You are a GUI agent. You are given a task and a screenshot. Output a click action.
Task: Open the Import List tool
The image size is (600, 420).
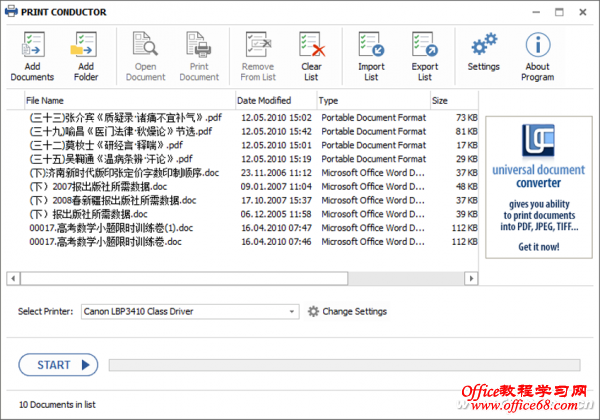[371, 56]
